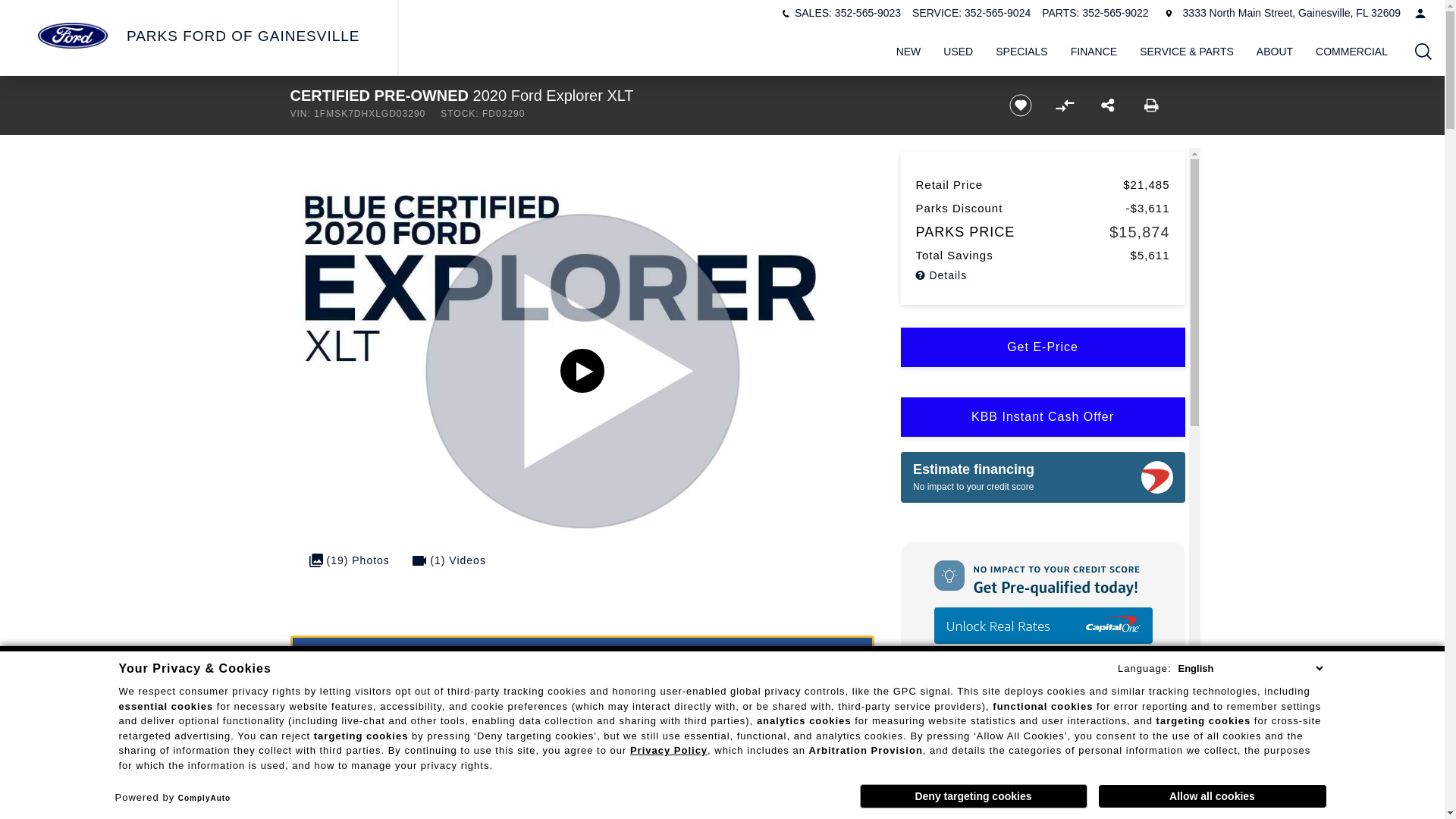
Task: Click the compare vehicles arrows icon
Action: coord(1064,105)
